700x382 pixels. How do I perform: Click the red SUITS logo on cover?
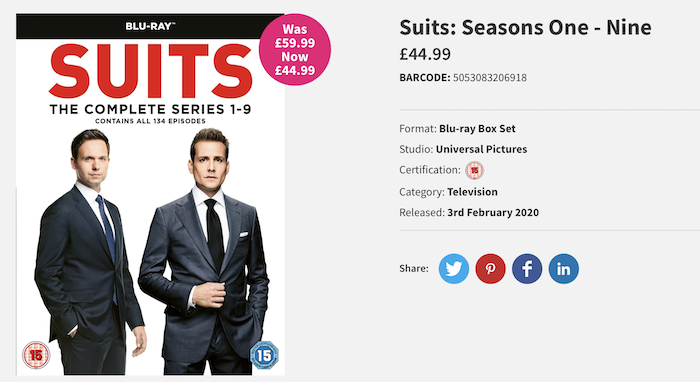click(150, 71)
